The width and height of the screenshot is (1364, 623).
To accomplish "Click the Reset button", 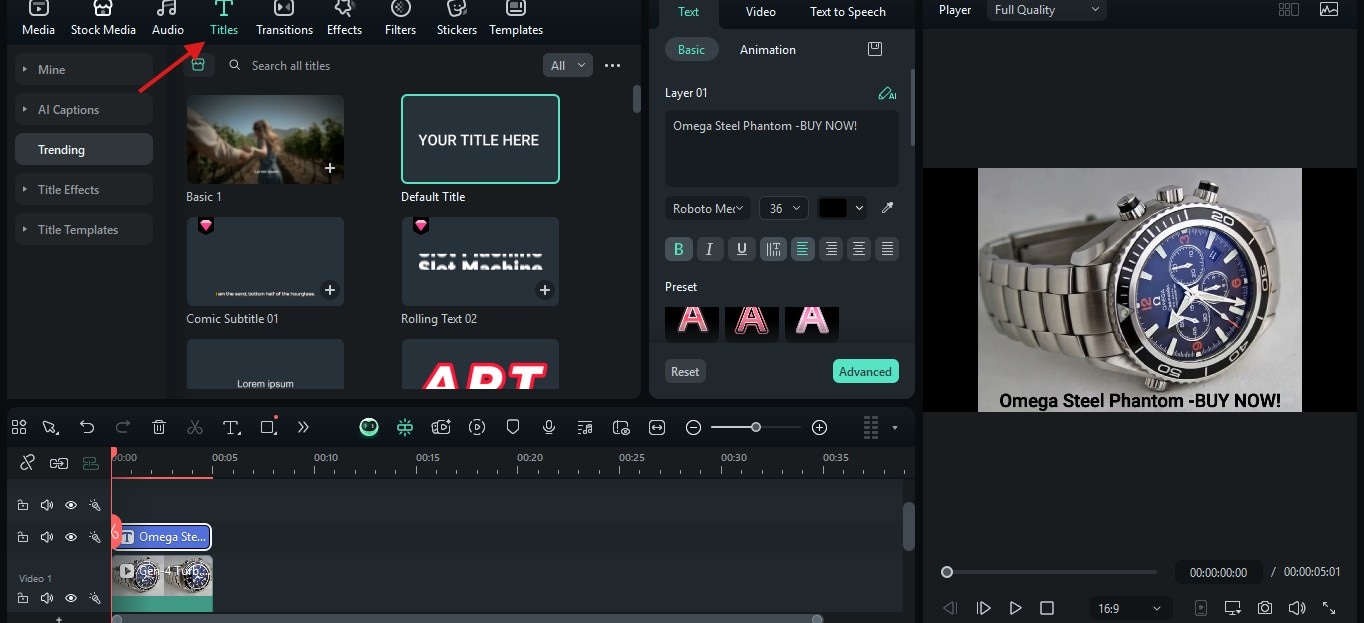I will 685,371.
